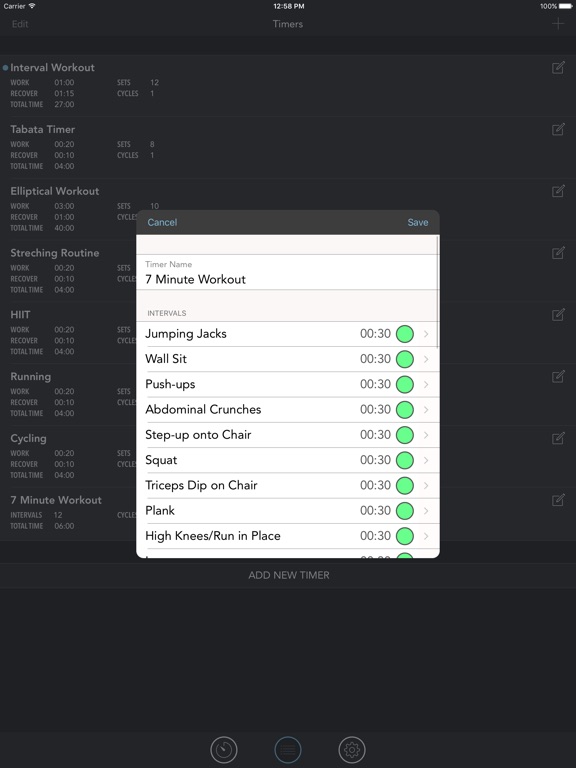The width and height of the screenshot is (576, 768).
Task: Tap the plus icon to add timer
Action: coord(558,24)
